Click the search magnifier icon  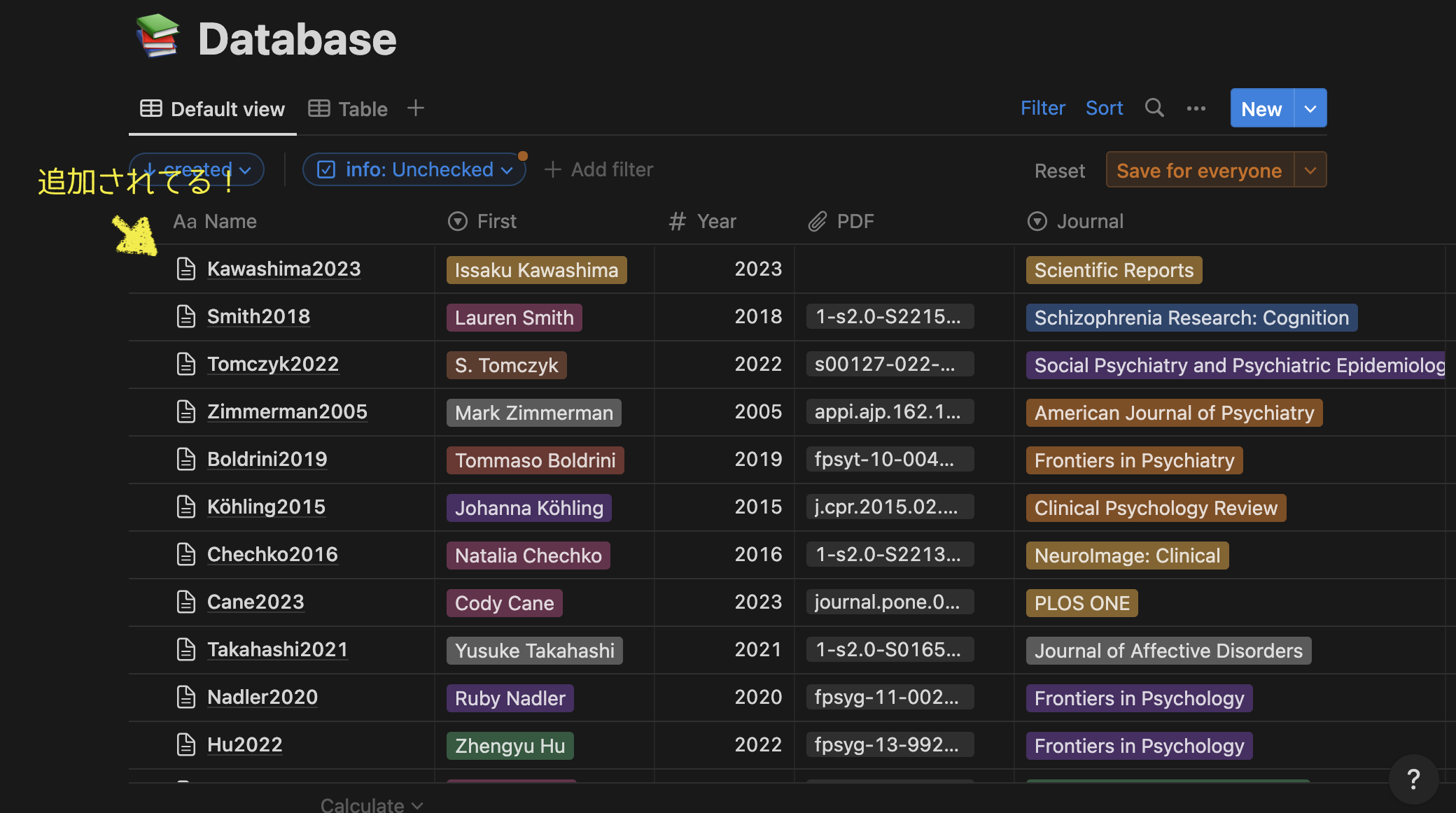click(x=1154, y=108)
